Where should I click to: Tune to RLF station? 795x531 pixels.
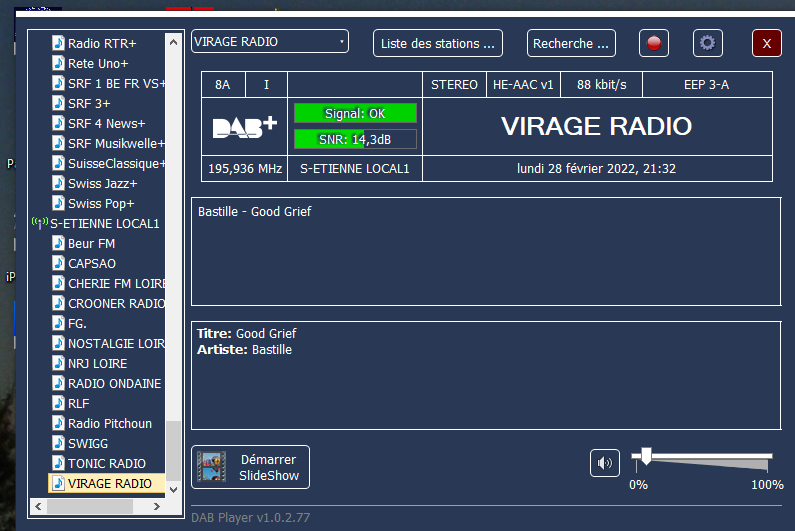point(79,404)
